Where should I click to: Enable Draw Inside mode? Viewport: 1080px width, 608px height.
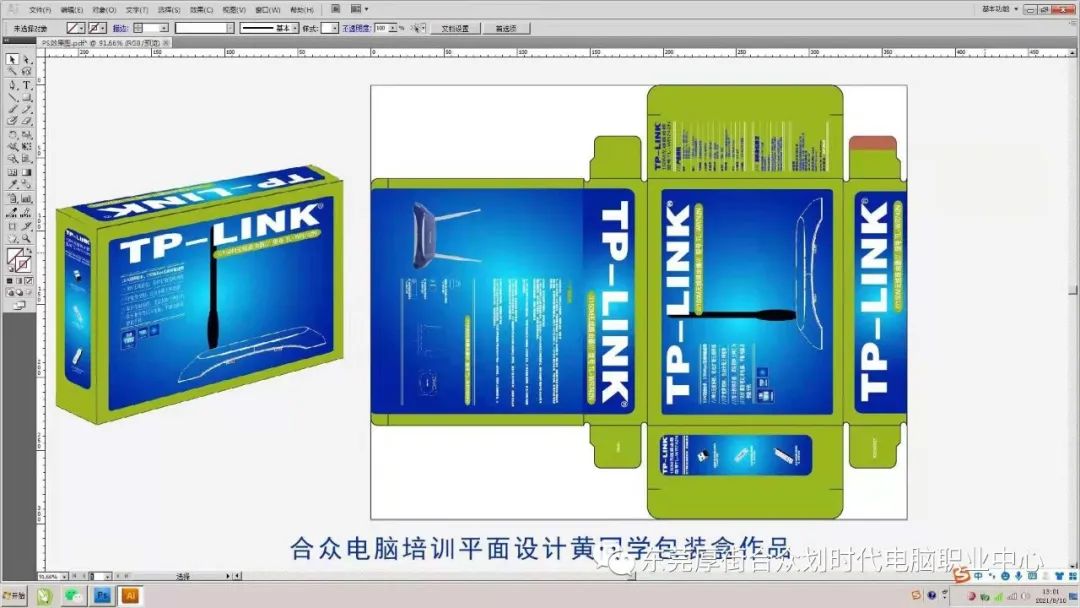(x=29, y=293)
